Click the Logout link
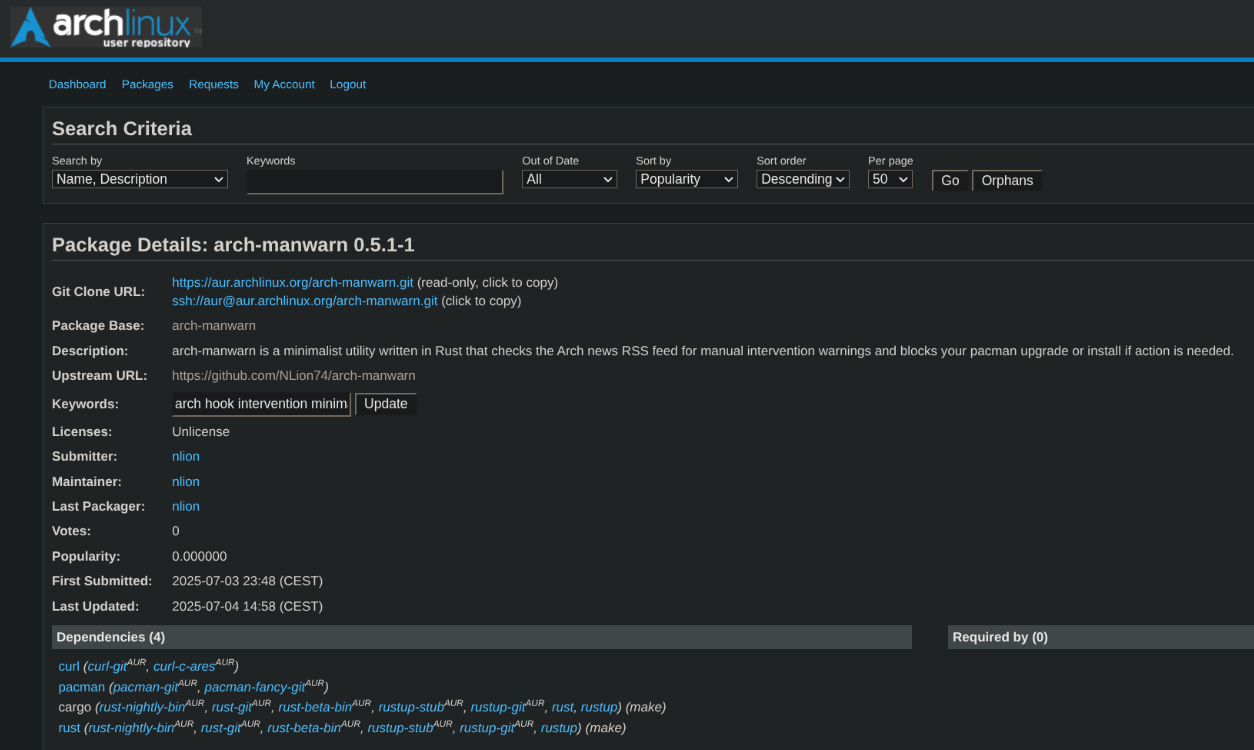This screenshot has width=1254, height=750. pos(348,85)
